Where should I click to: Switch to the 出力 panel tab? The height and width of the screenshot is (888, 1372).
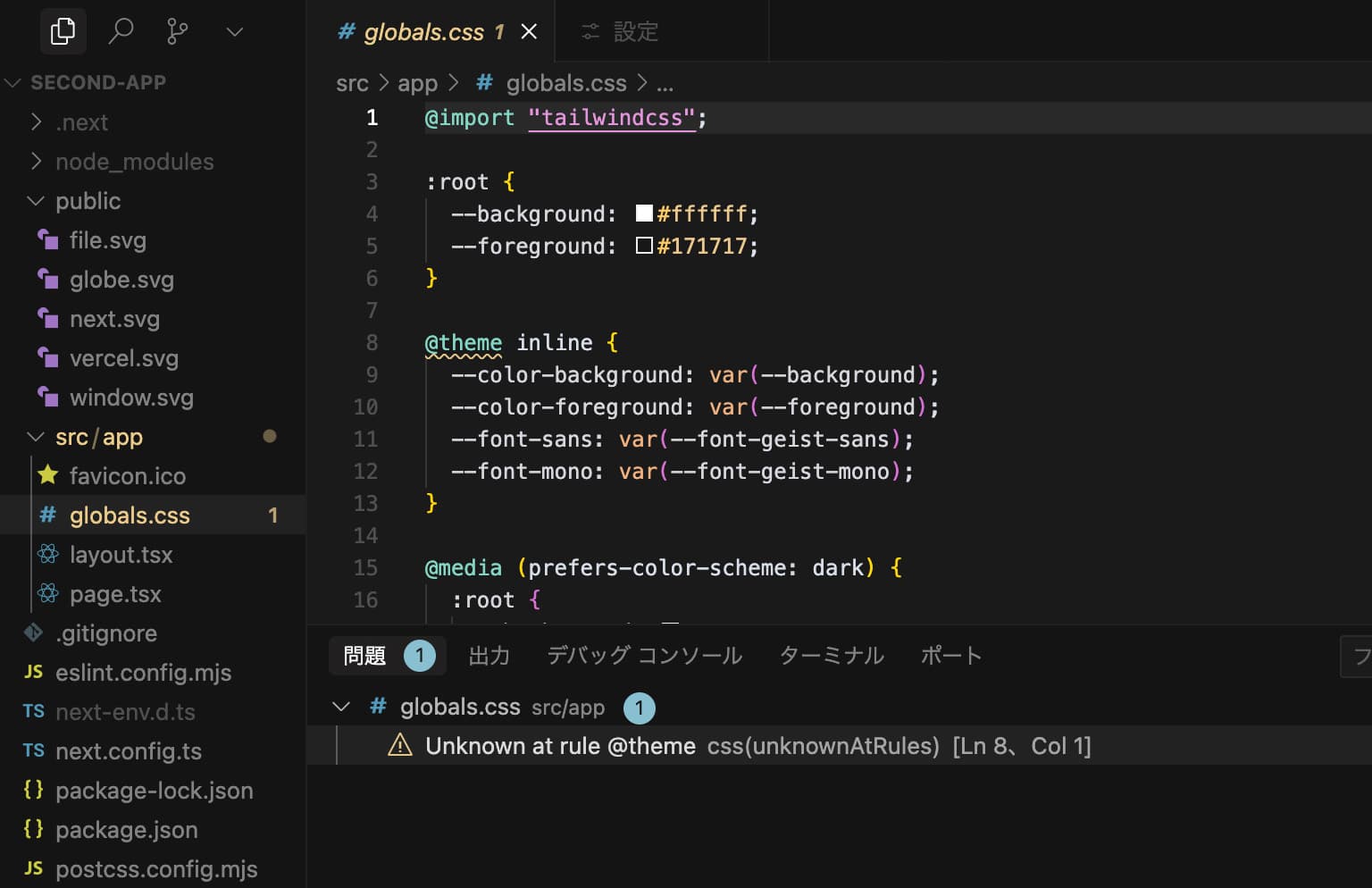489,656
